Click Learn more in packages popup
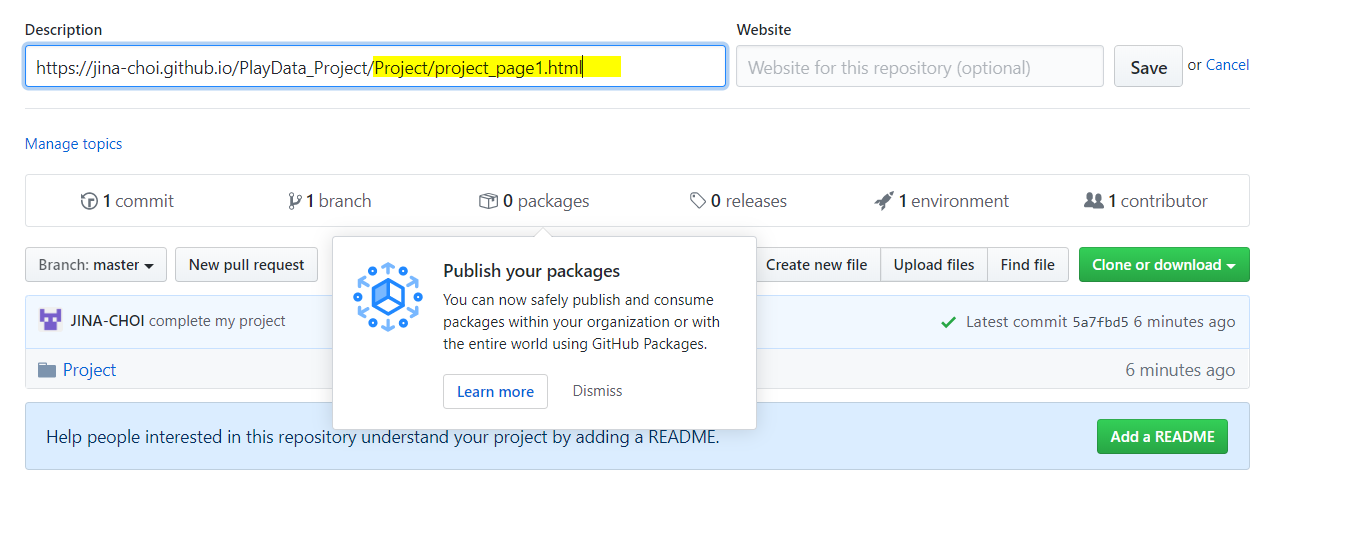 tap(495, 391)
